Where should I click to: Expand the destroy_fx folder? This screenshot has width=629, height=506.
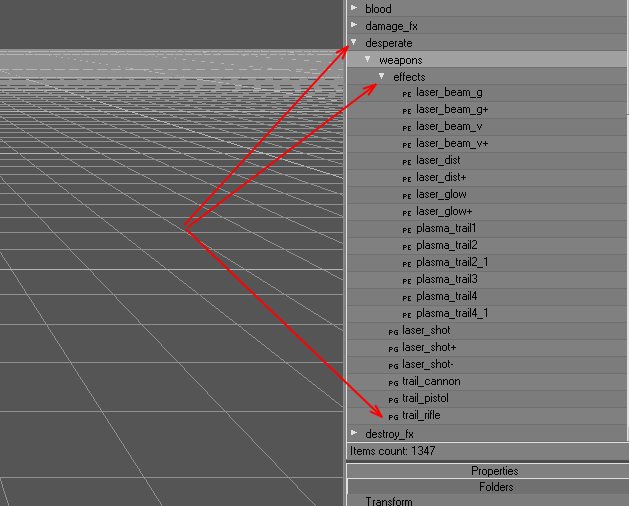354,433
